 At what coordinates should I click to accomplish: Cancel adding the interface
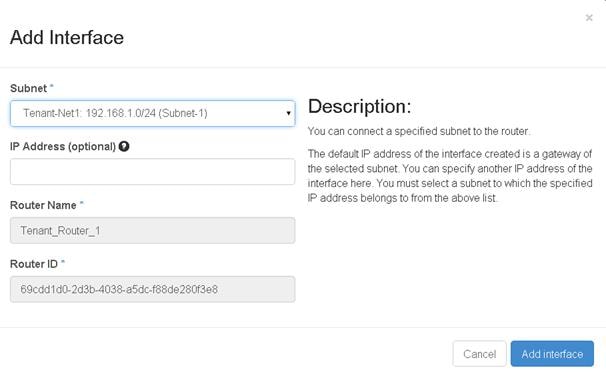click(x=480, y=354)
